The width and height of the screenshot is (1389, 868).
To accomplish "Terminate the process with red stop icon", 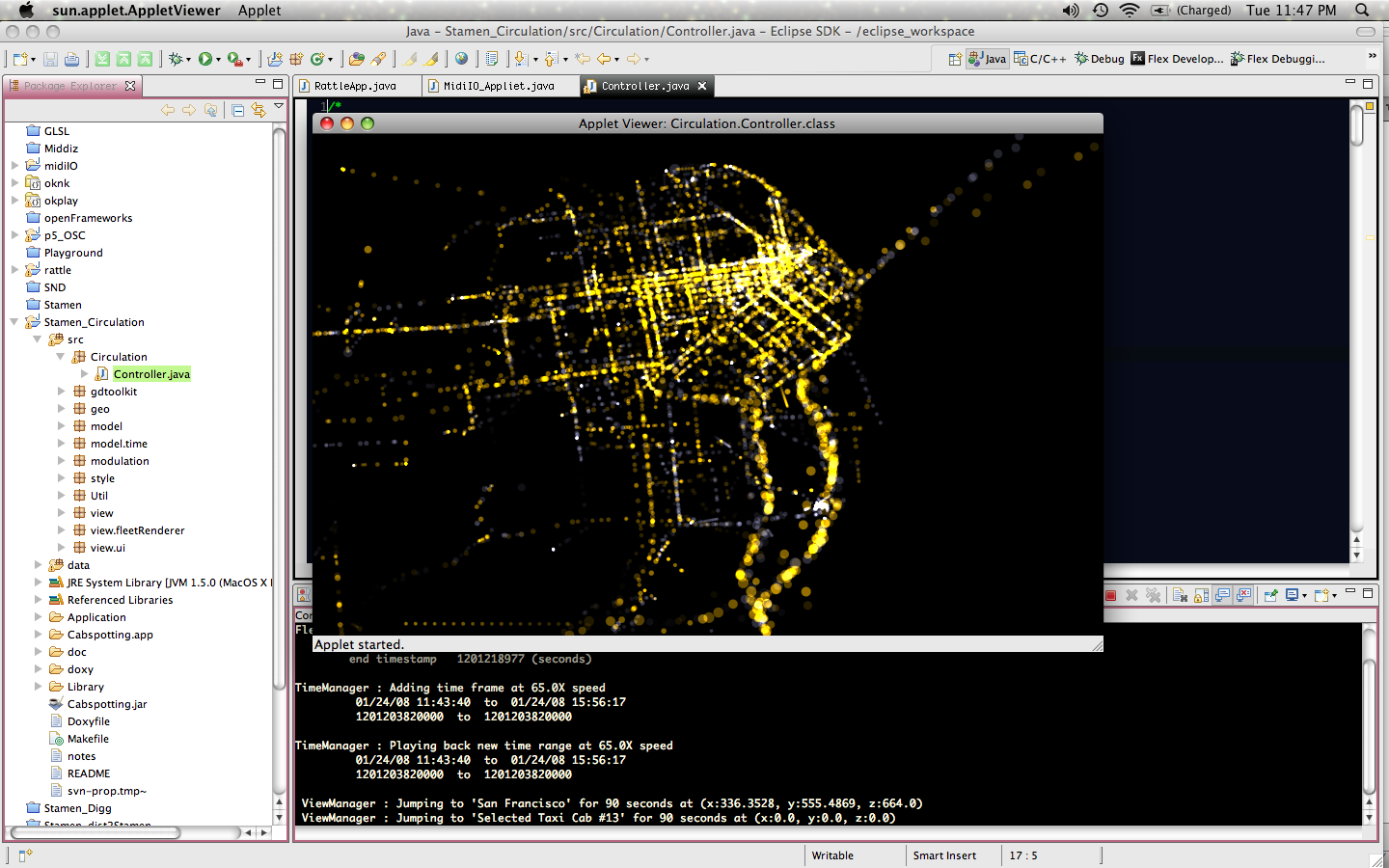I will click(1110, 595).
